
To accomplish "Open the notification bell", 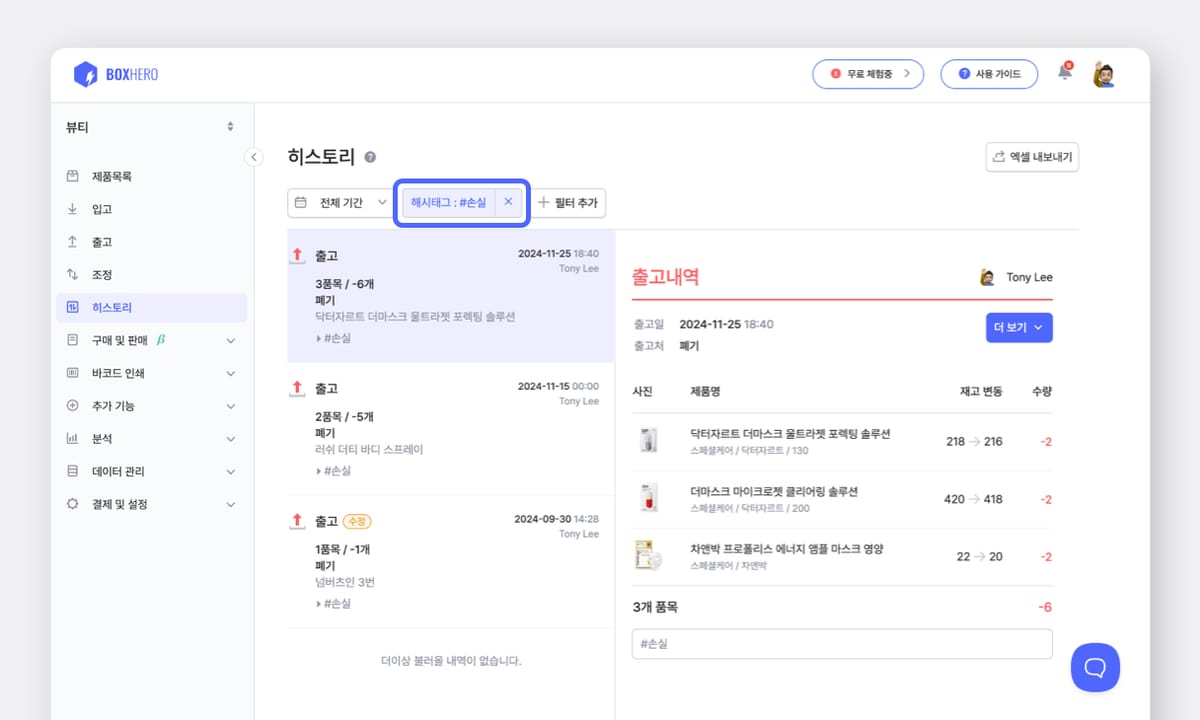I will (1064, 73).
